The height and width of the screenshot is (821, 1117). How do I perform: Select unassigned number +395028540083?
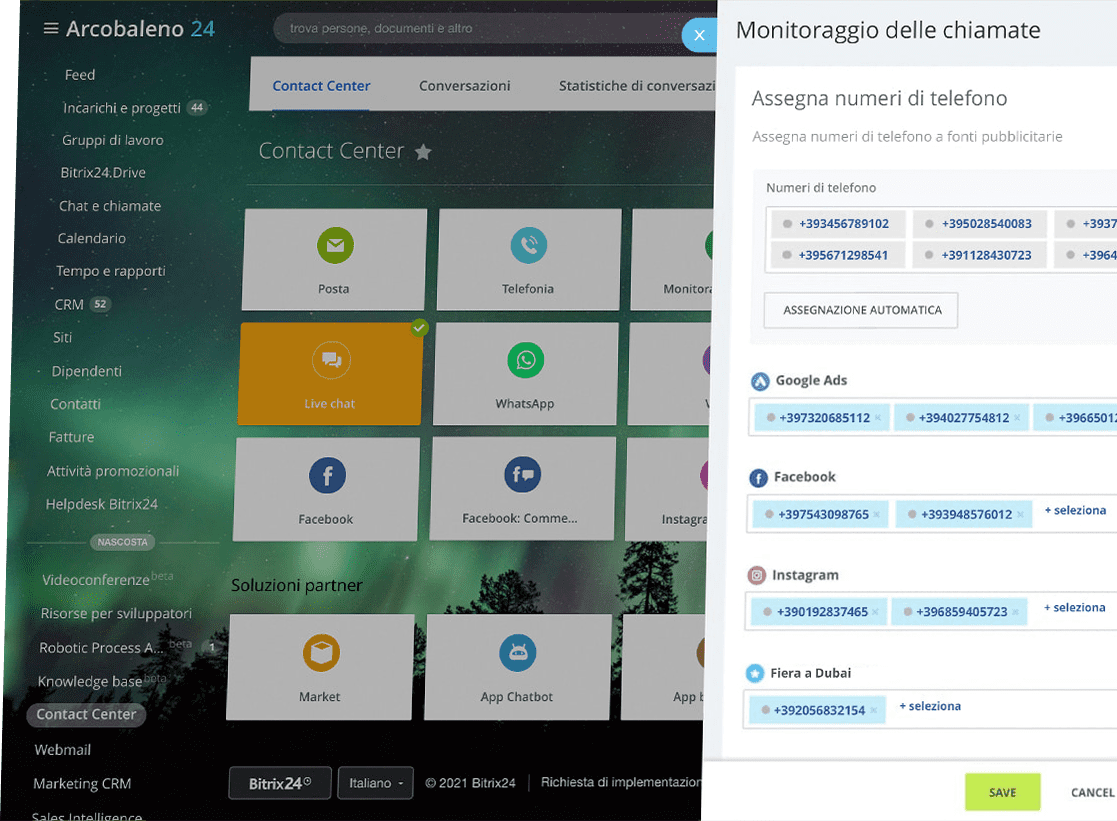pos(980,224)
